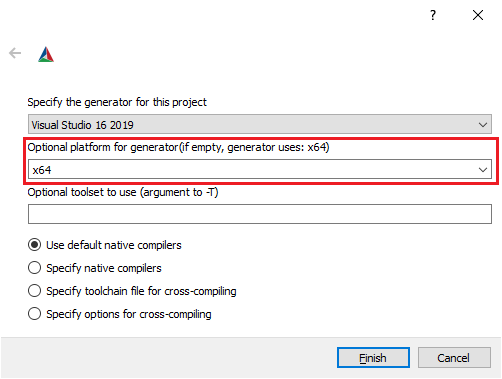This screenshot has width=502, height=379.
Task: Click the question mark help icon
Action: pyautogui.click(x=433, y=15)
